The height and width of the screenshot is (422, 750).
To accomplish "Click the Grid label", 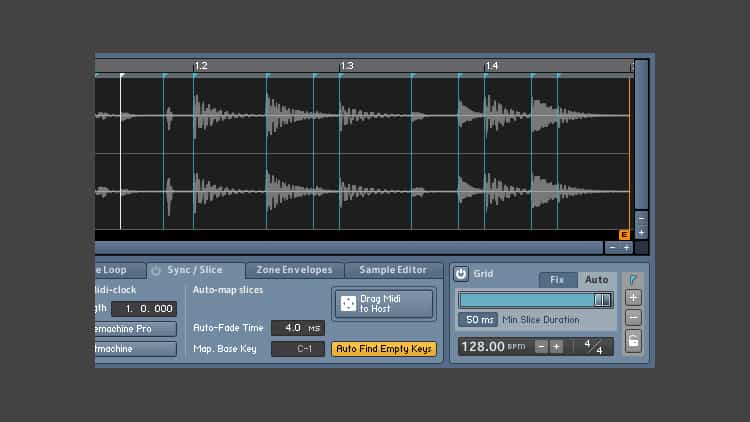I will [483, 274].
